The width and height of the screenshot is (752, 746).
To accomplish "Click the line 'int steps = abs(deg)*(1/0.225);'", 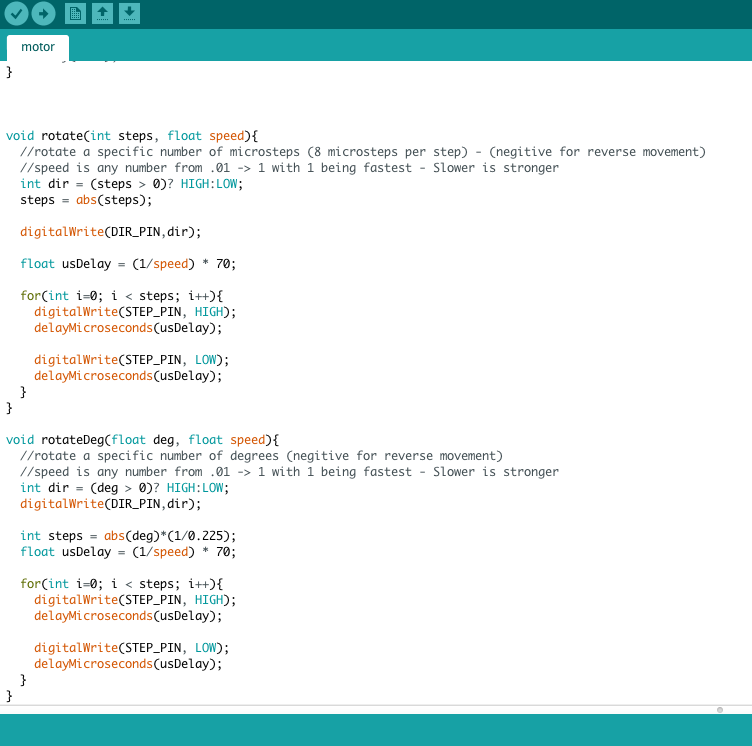I will coord(128,536).
